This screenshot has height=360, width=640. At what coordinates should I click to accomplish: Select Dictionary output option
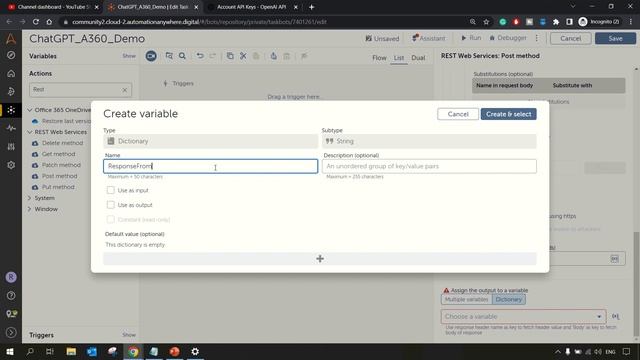(509, 300)
